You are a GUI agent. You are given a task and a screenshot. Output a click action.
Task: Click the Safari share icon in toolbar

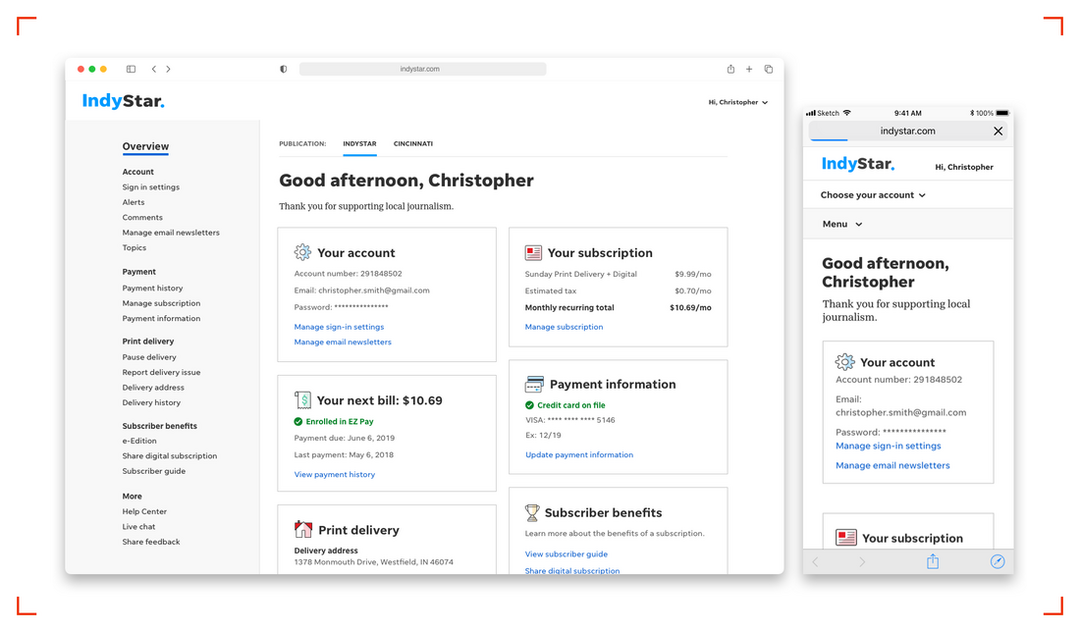tap(731, 69)
